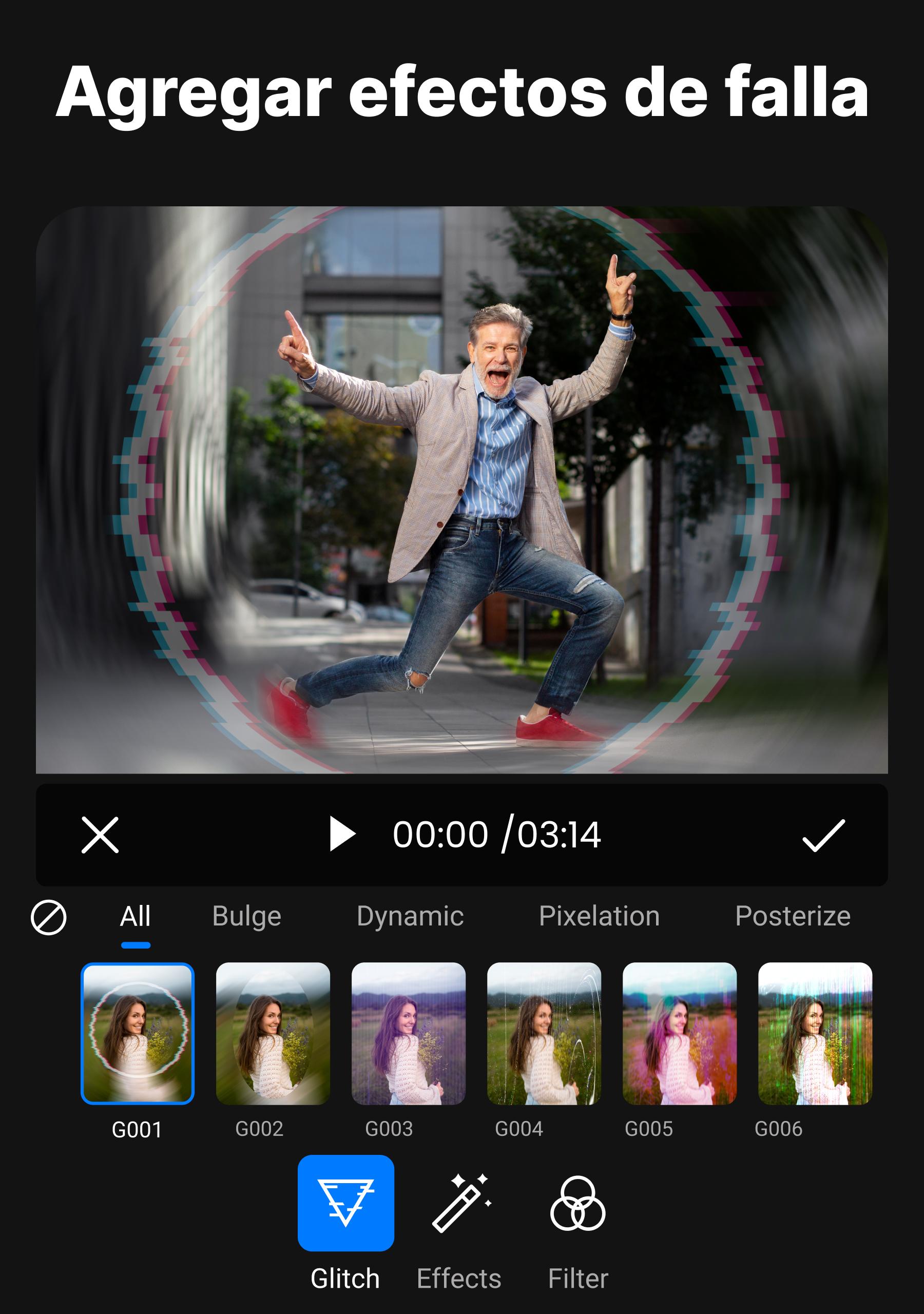The width and height of the screenshot is (924, 1314).
Task: Click the Glitch label under the icon
Action: coord(345,1279)
